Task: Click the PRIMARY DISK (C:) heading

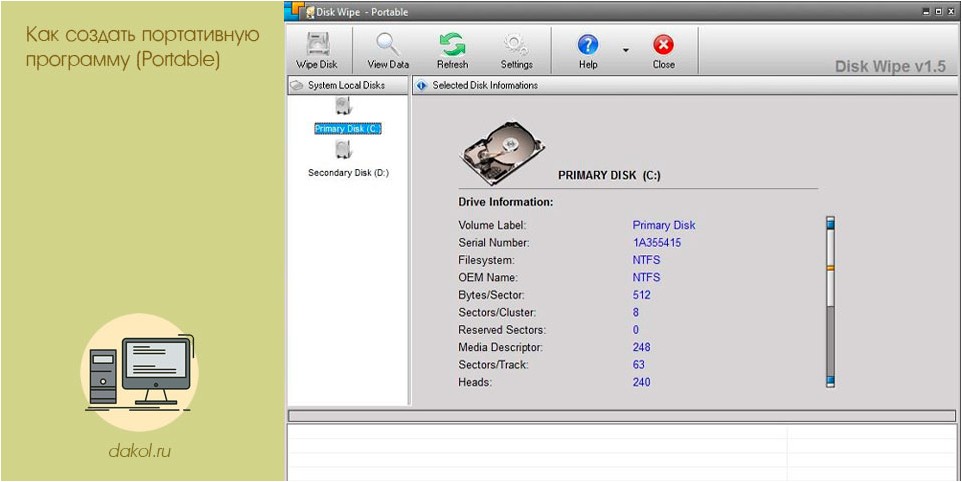Action: [609, 175]
